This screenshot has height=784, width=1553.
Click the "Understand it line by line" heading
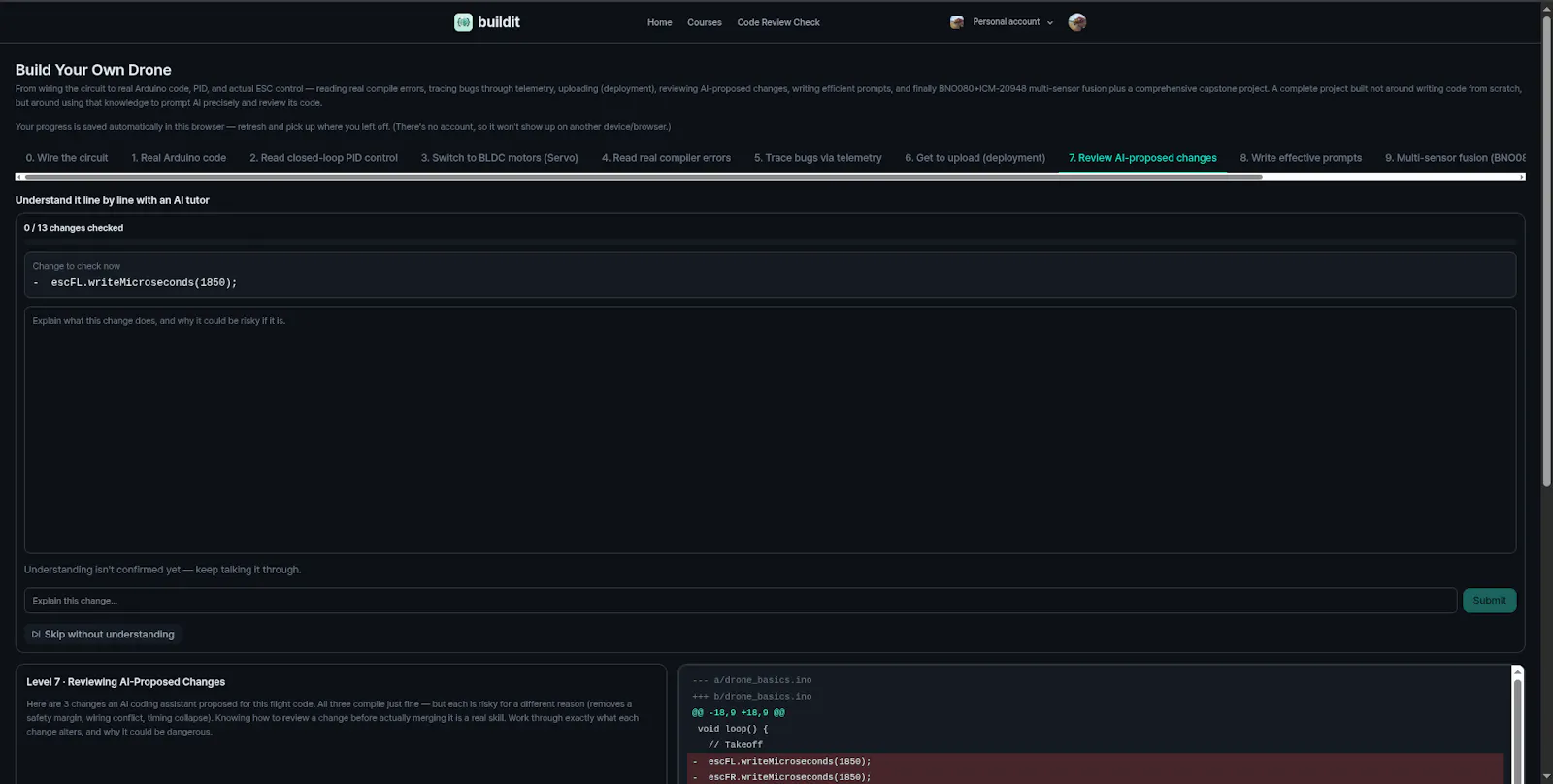[113, 200]
